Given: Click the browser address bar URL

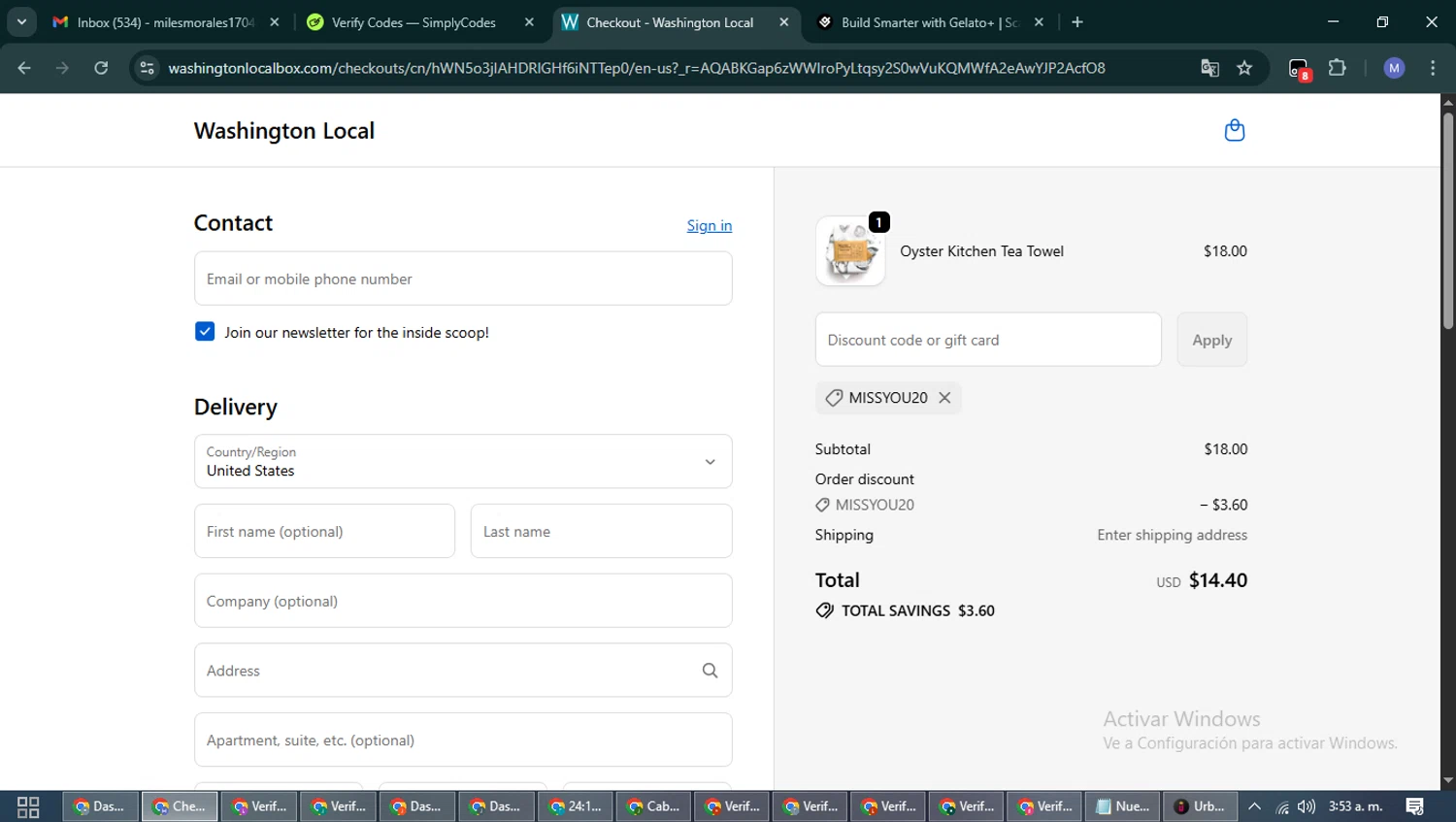Looking at the screenshot, I should (x=636, y=68).
